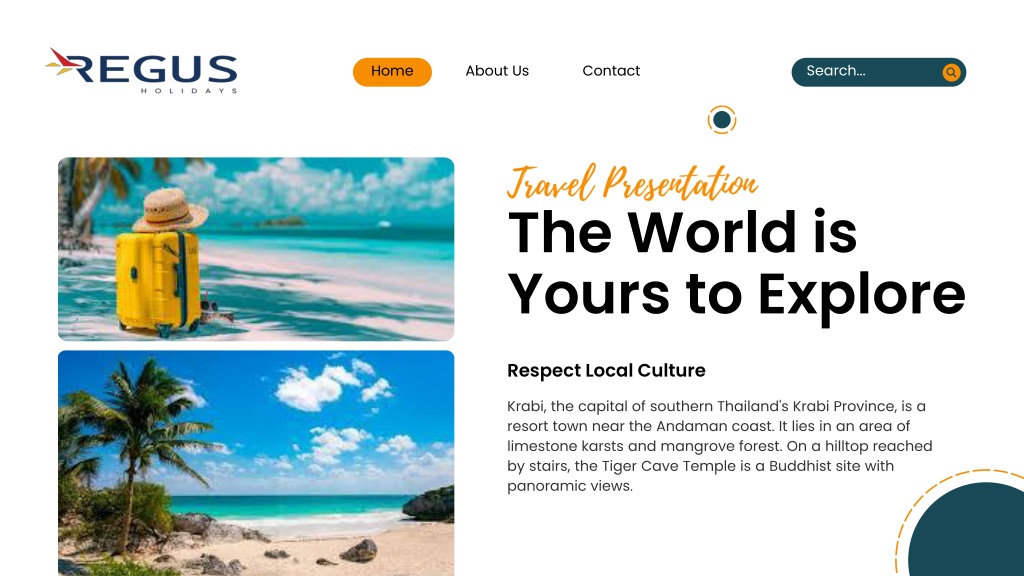Click the small teal dot with dashed ring
1024x576 pixels.
tap(722, 120)
